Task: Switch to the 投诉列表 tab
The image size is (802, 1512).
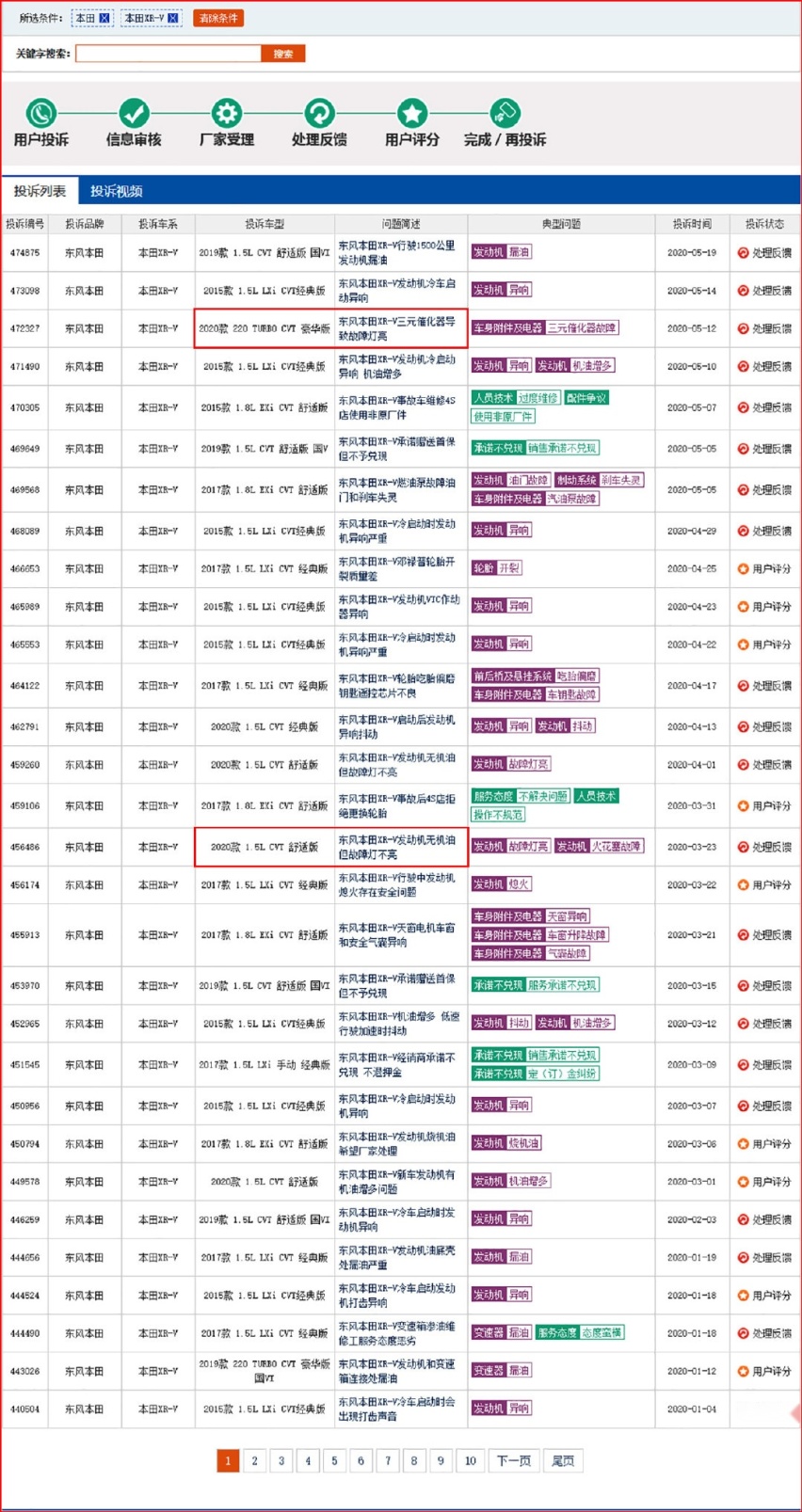Action: point(40,191)
